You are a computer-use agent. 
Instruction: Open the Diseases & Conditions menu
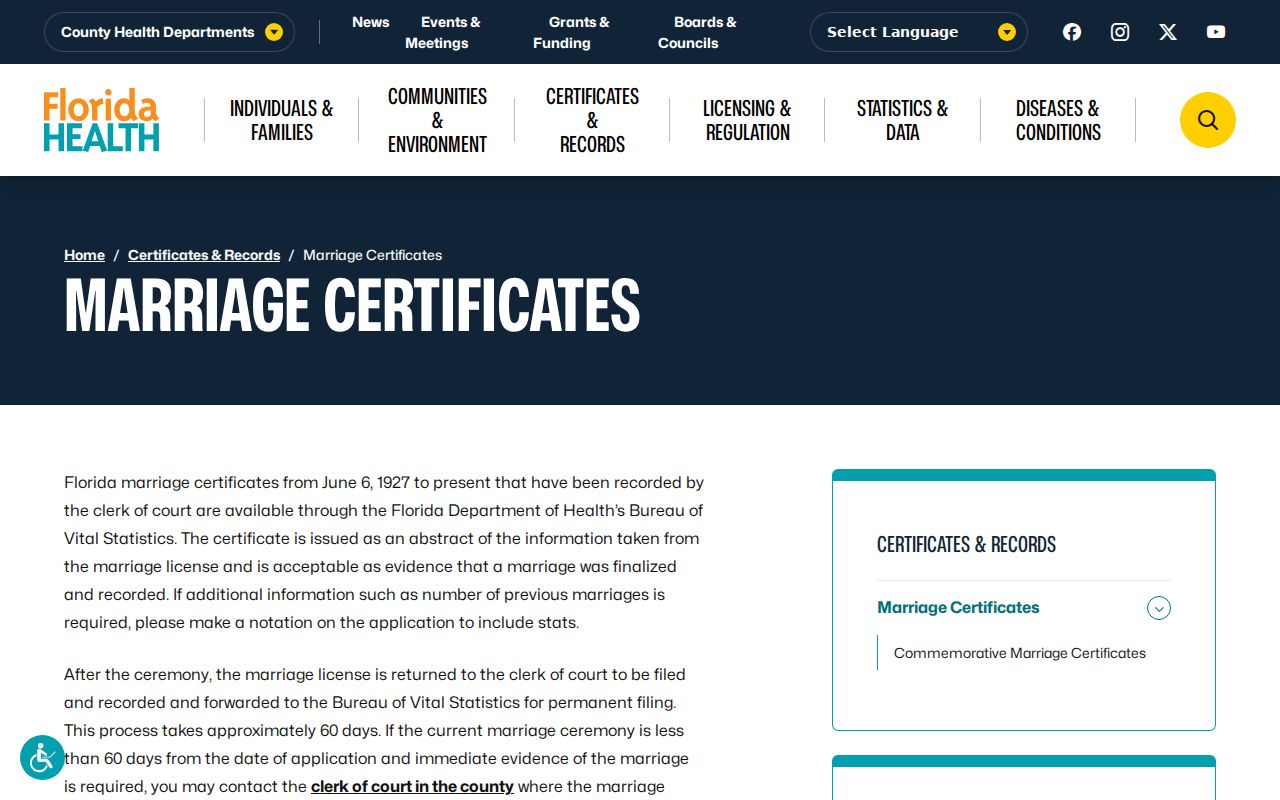(1058, 120)
